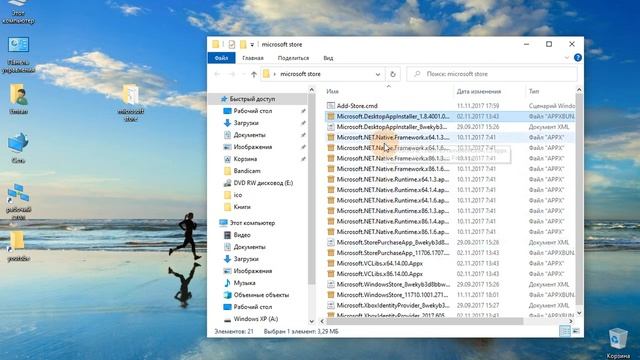This screenshot has height=360, width=640.
Task: Open the address bar history dropdown
Action: [x=378, y=74]
